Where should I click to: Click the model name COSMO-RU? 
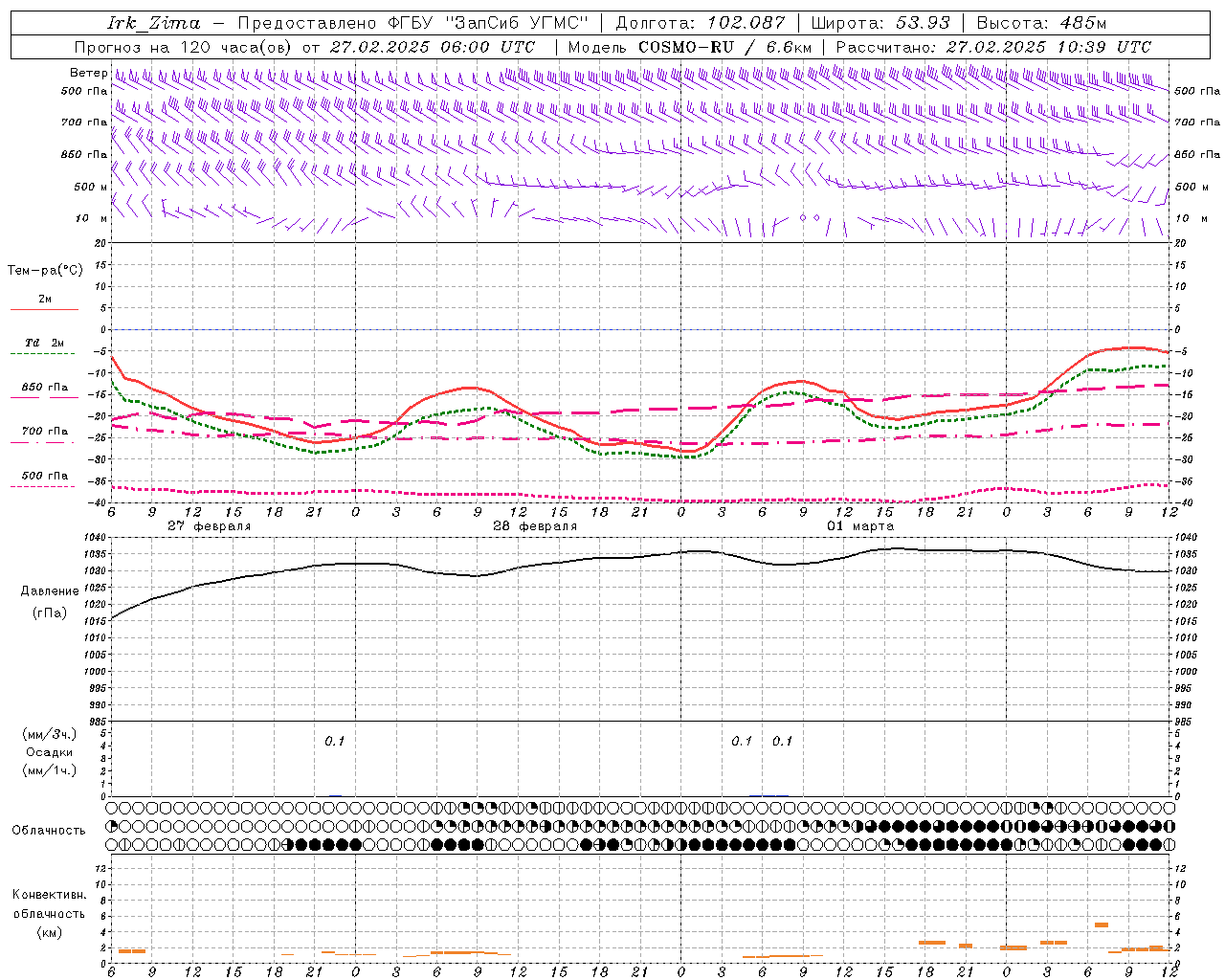(x=685, y=47)
